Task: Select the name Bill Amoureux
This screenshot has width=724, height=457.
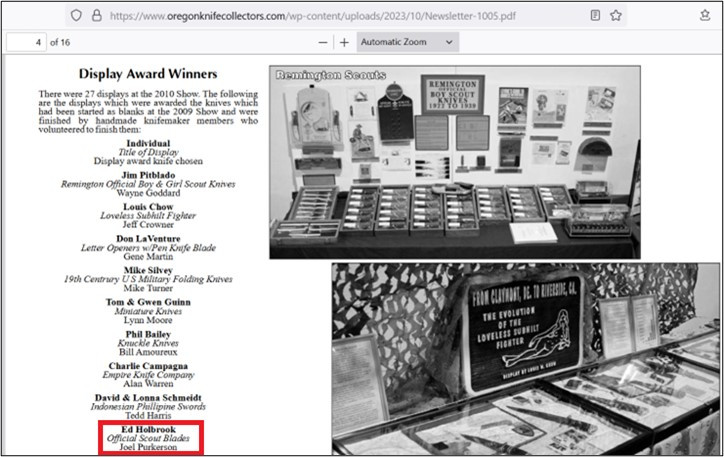Action: pos(148,352)
